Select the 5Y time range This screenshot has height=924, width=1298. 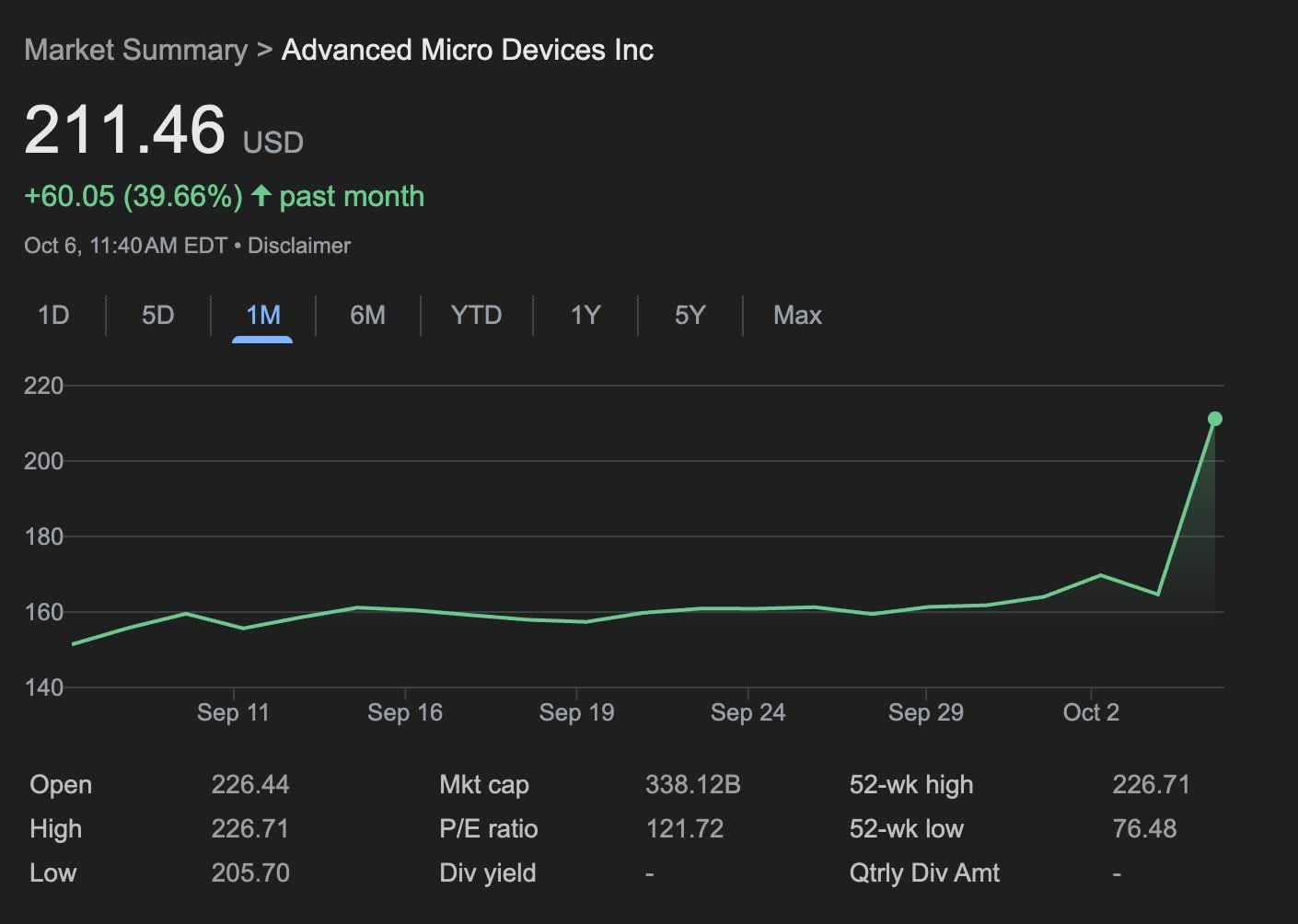point(690,316)
